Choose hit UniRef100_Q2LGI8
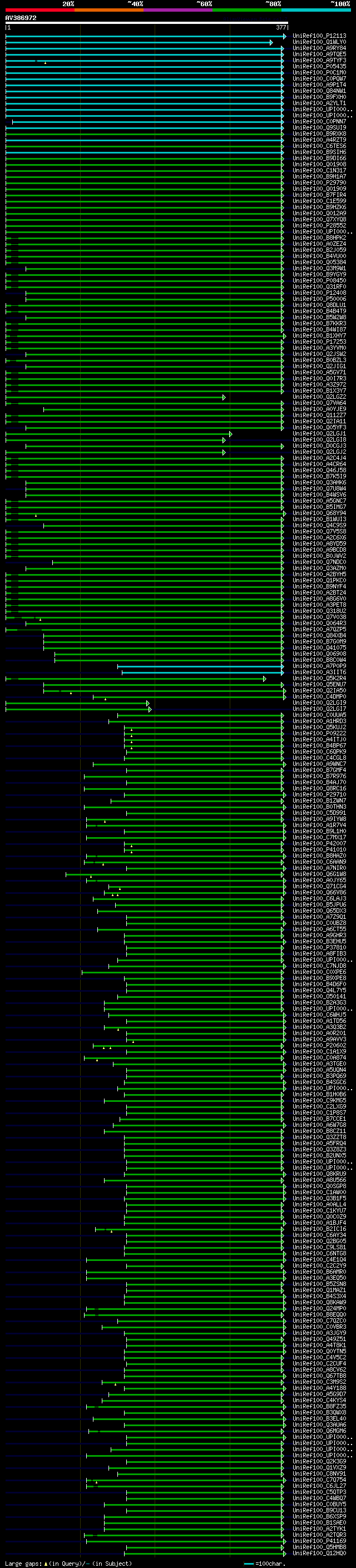 (319, 440)
